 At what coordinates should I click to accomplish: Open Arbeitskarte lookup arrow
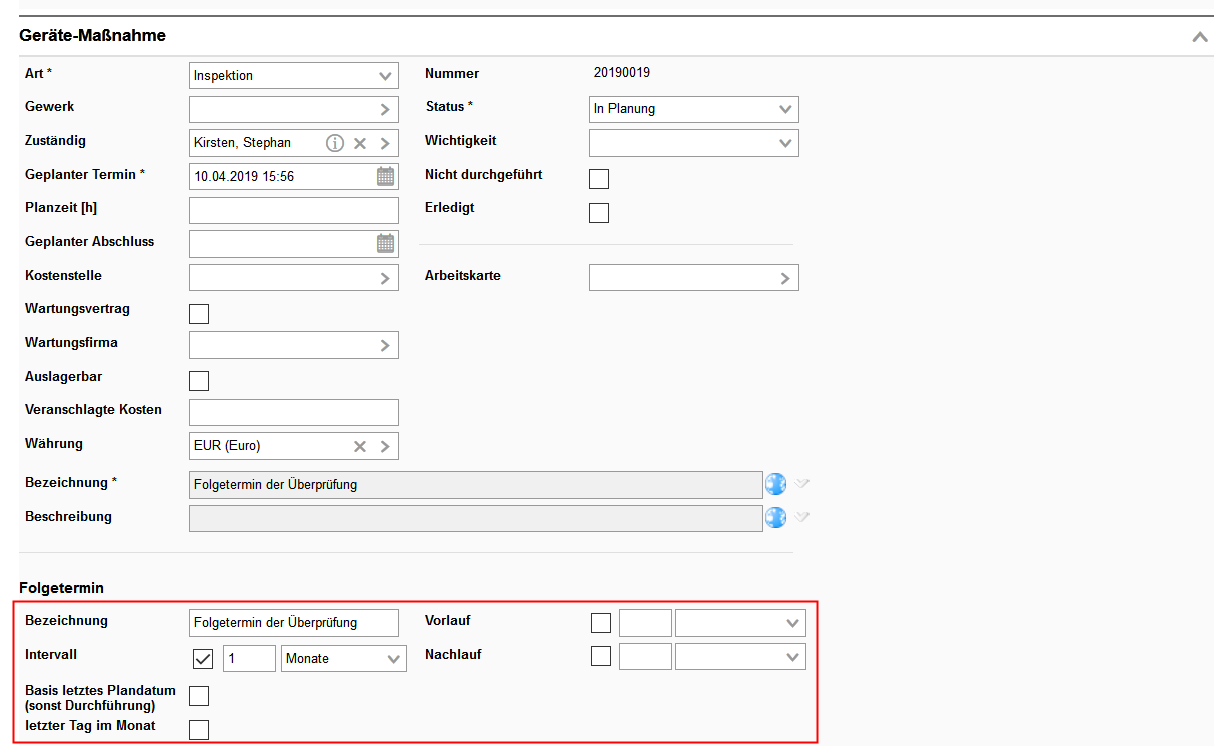click(x=785, y=278)
